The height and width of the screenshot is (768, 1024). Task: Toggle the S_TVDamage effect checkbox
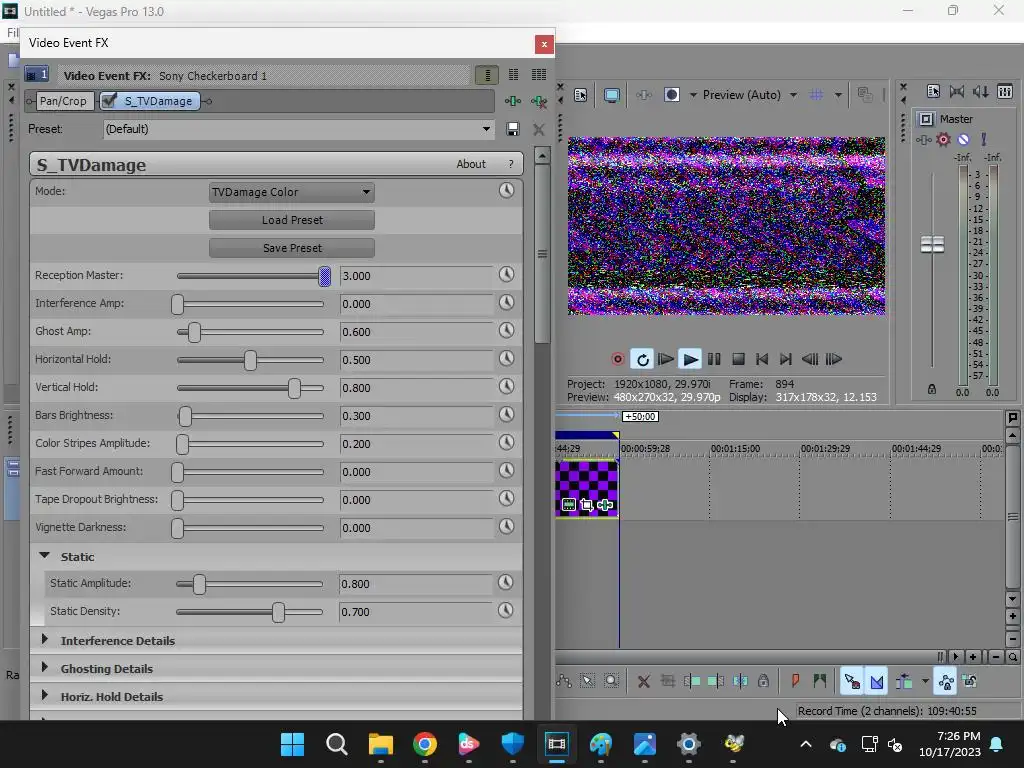click(110, 101)
